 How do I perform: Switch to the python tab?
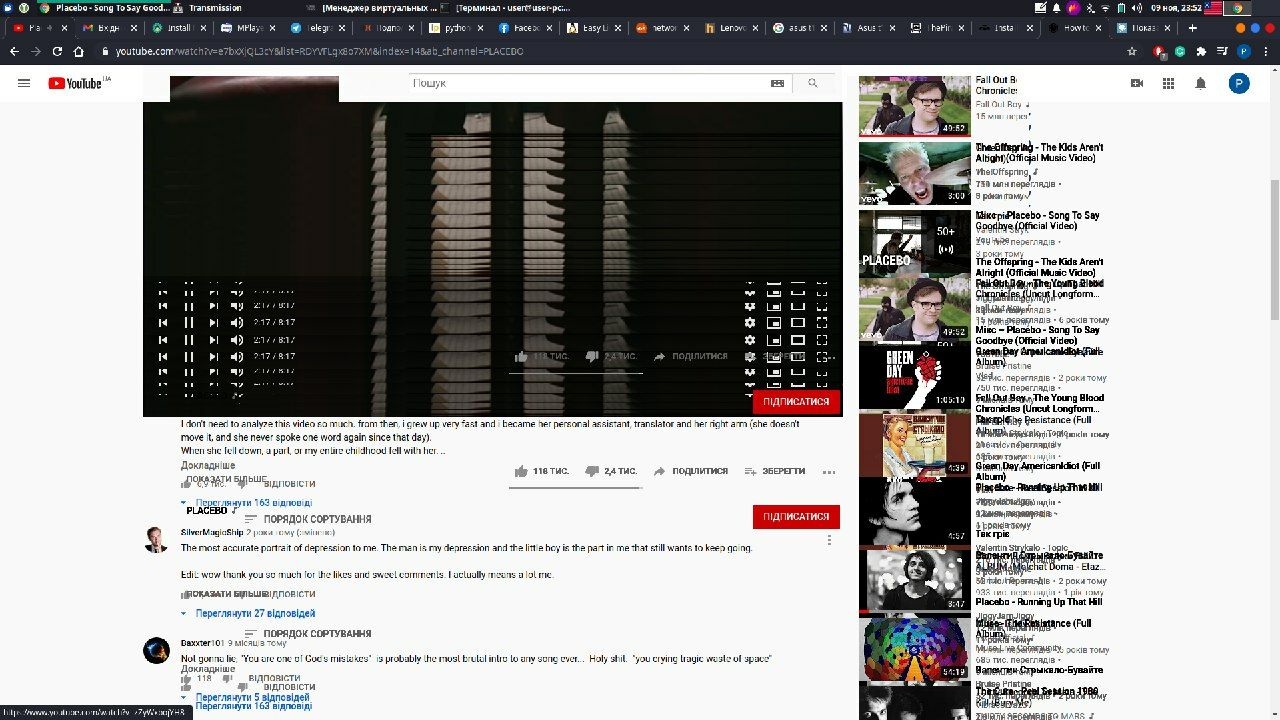pyautogui.click(x=453, y=28)
